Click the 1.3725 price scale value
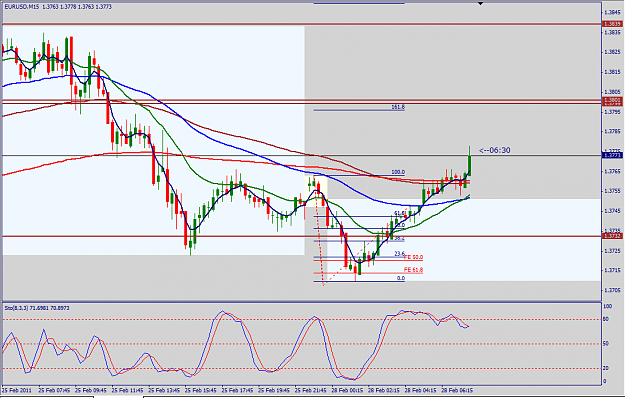Viewport: 625px width, 398px height. pyautogui.click(x=613, y=251)
